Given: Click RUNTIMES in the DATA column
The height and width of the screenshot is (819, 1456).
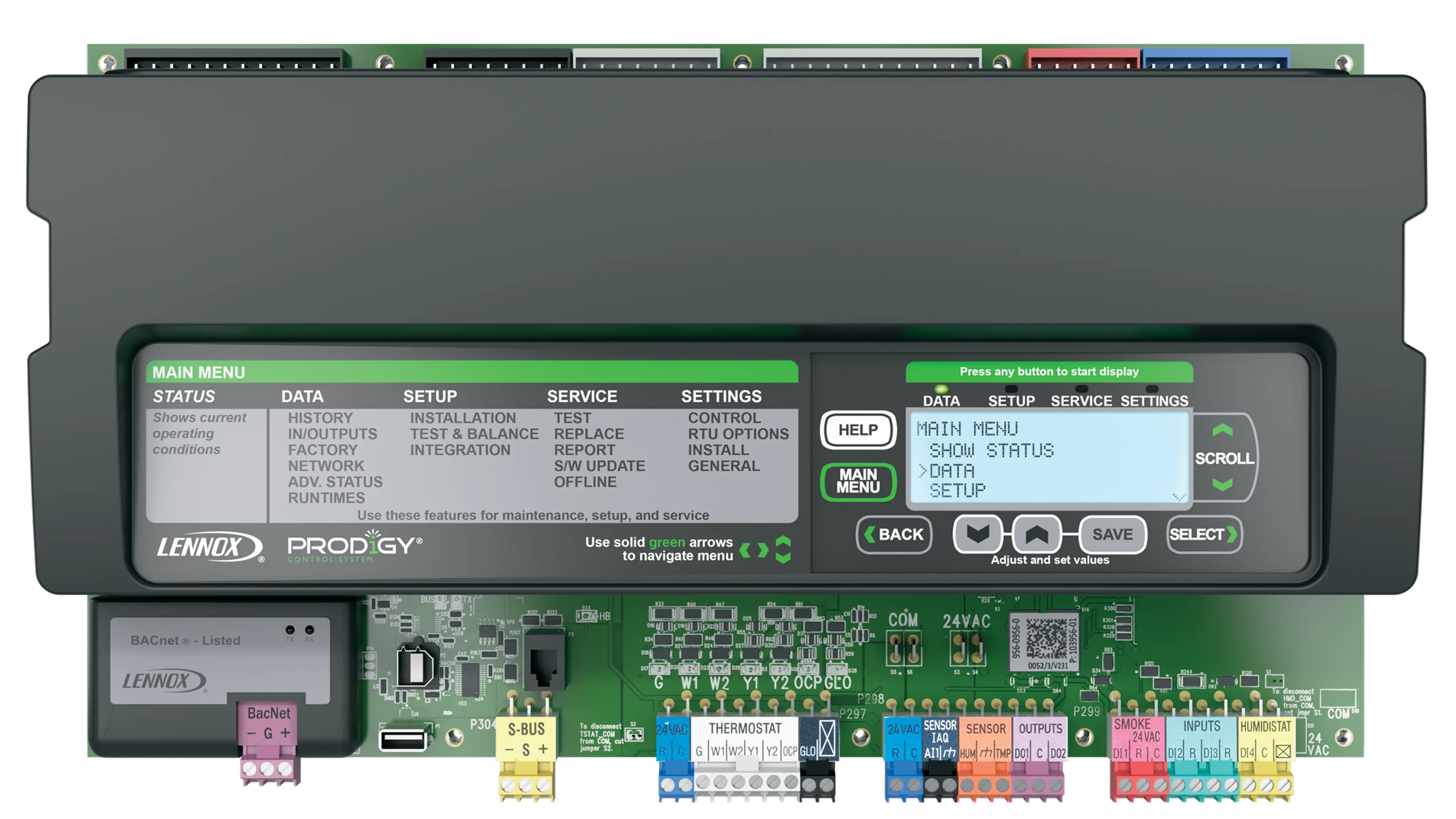Looking at the screenshot, I should [x=326, y=498].
